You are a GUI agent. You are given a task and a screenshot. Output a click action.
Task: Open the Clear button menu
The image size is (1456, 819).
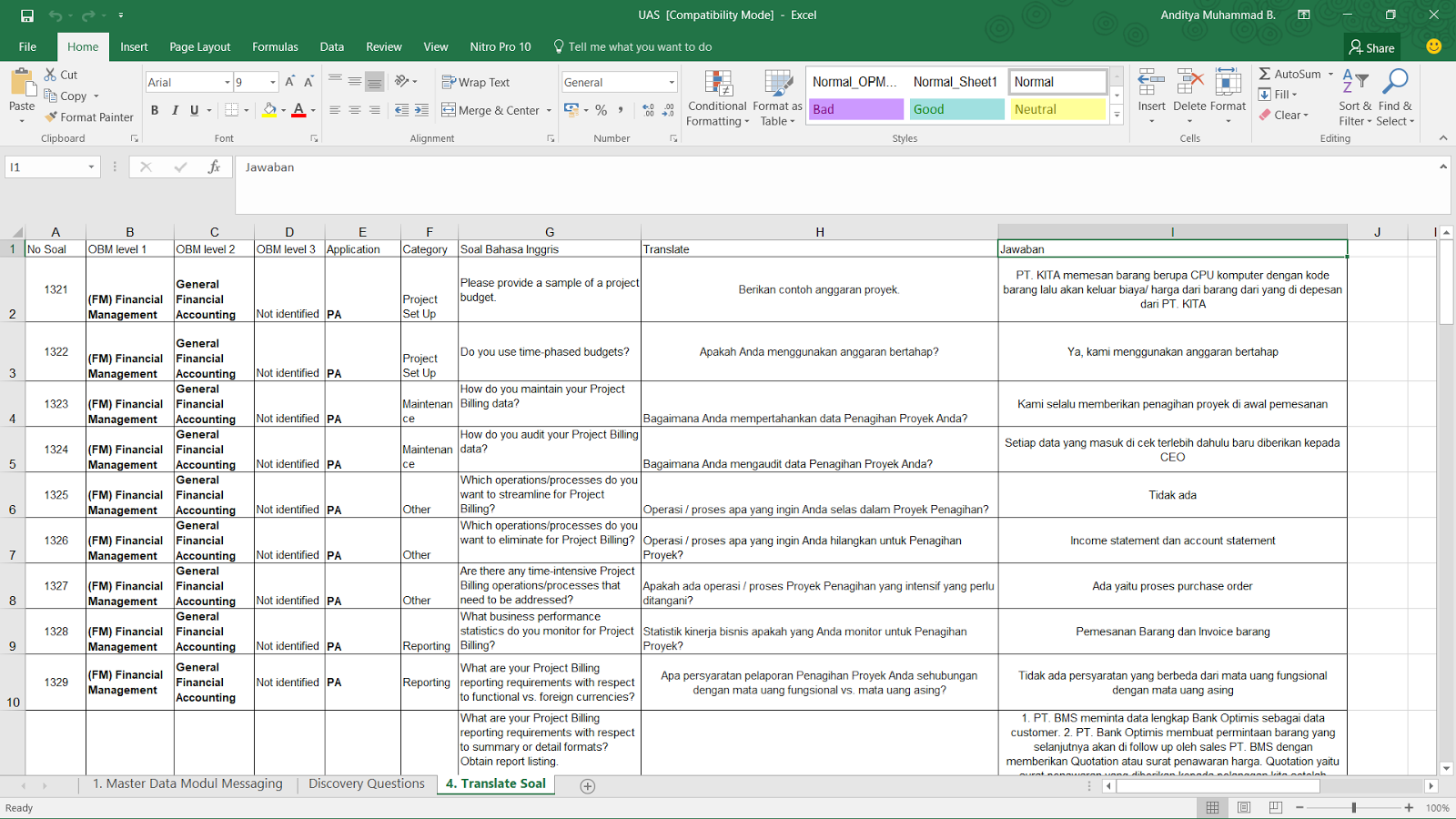pos(1284,116)
